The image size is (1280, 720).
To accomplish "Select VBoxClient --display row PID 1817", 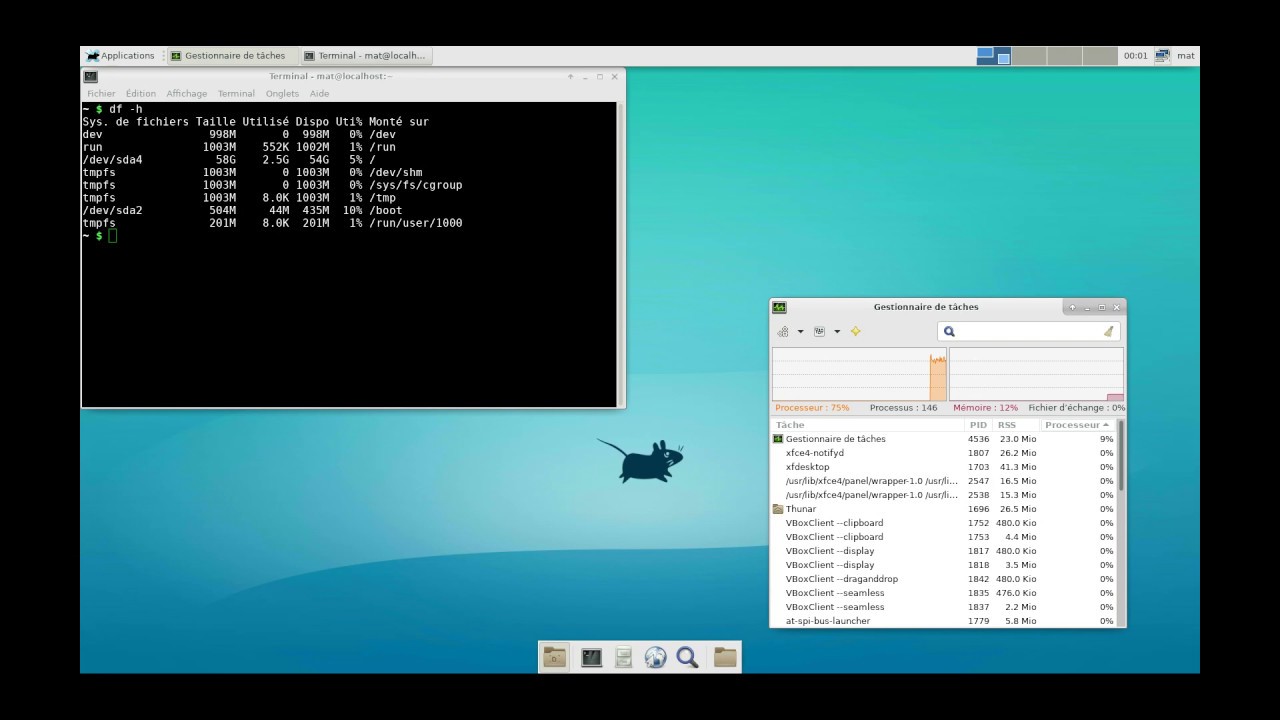I will [943, 551].
